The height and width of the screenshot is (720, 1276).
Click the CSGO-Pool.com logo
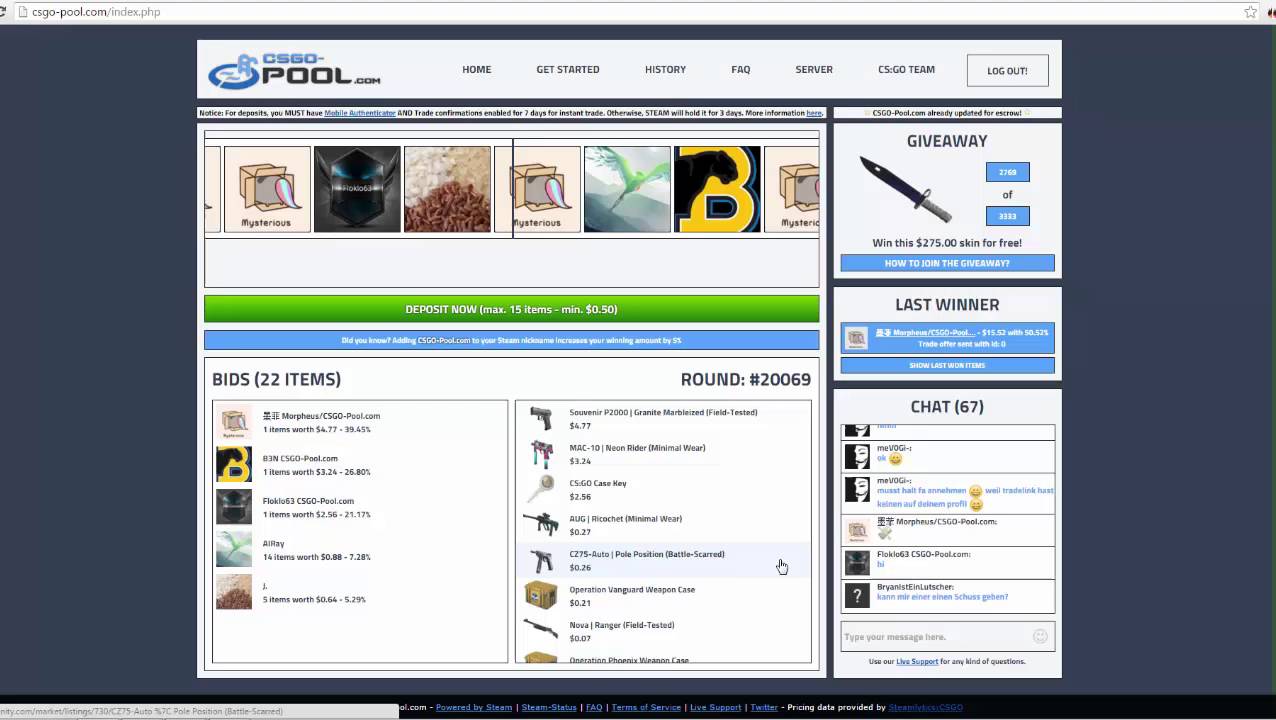tap(294, 70)
